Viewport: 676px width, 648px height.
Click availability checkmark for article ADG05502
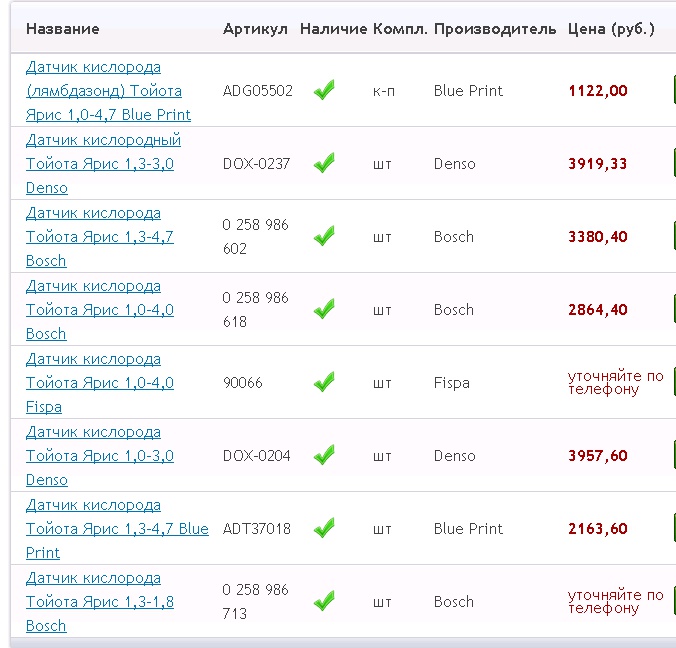(324, 91)
